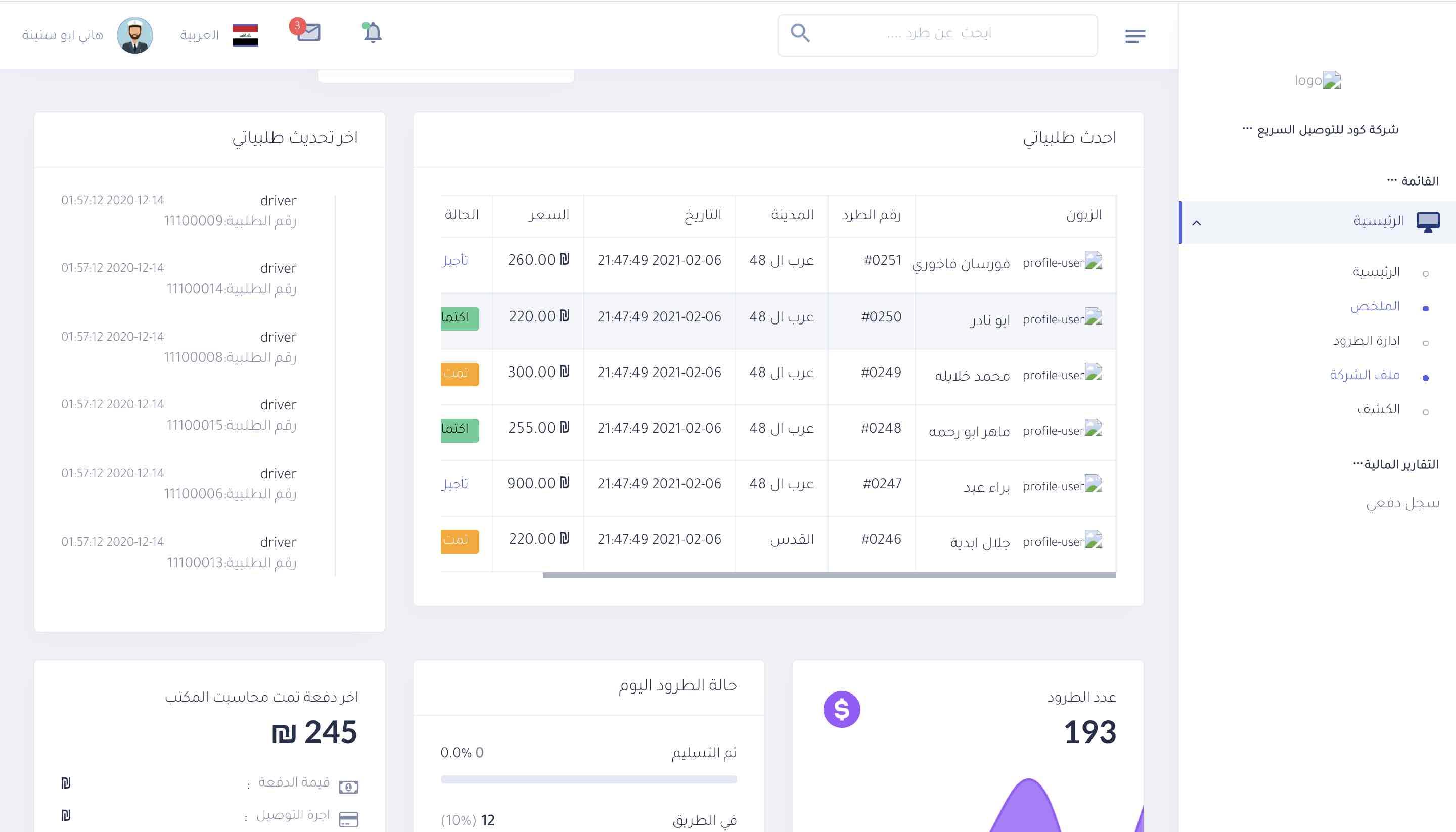Click the monitor icon beside الرئيسية
The image size is (1456, 832).
pos(1427,222)
